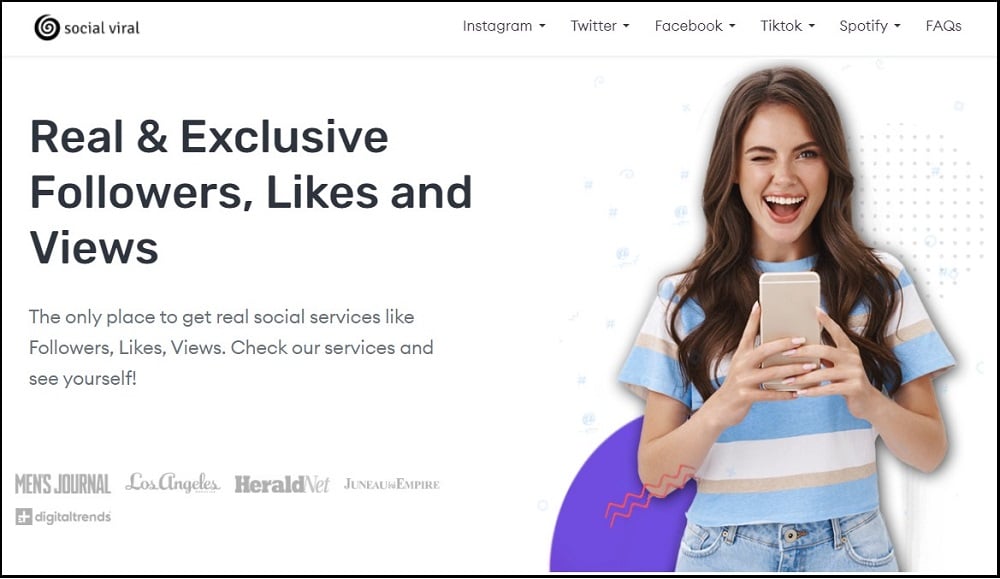Click the woman holding phone image
The height and width of the screenshot is (579, 1000).
788,319
